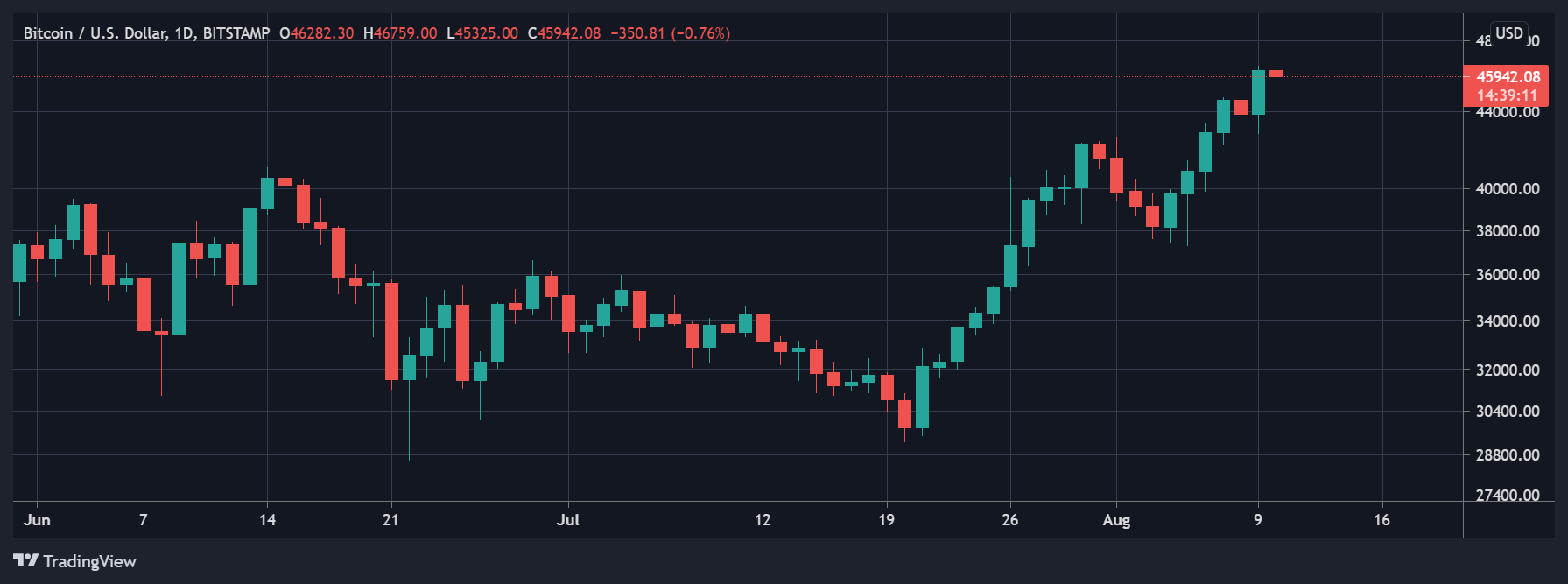
Task: Click the 21 date label on time axis
Action: (390, 520)
